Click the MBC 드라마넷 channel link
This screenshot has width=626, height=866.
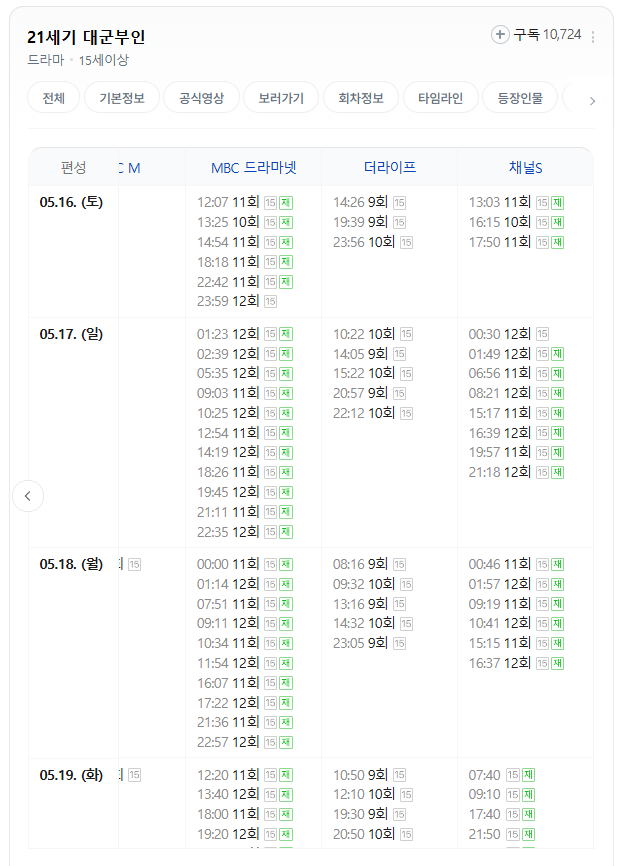point(254,167)
